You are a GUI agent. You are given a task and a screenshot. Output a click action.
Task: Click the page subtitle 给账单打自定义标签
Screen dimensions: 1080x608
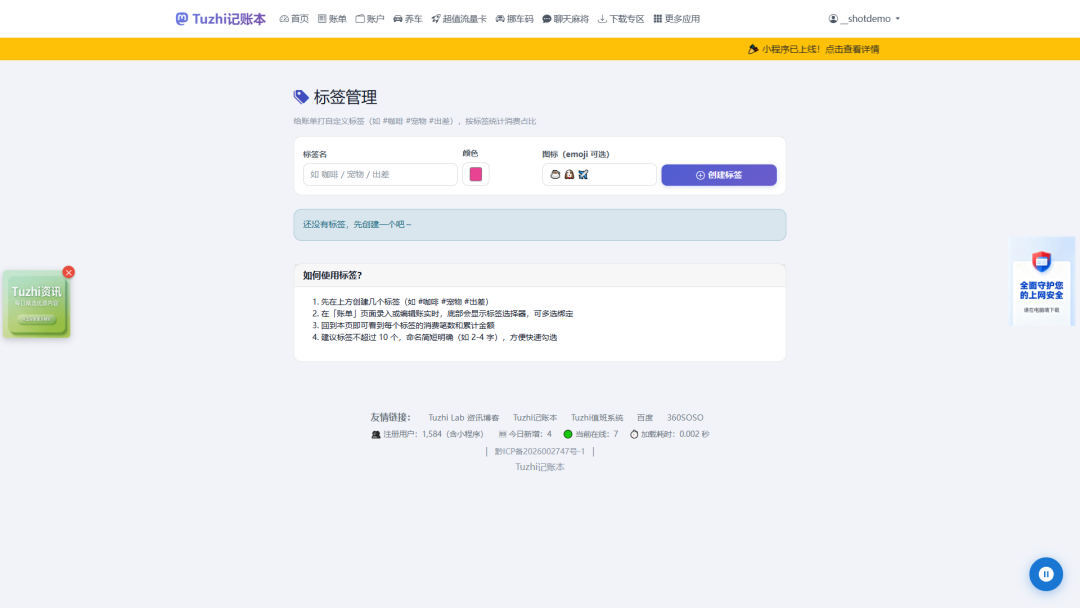point(415,121)
